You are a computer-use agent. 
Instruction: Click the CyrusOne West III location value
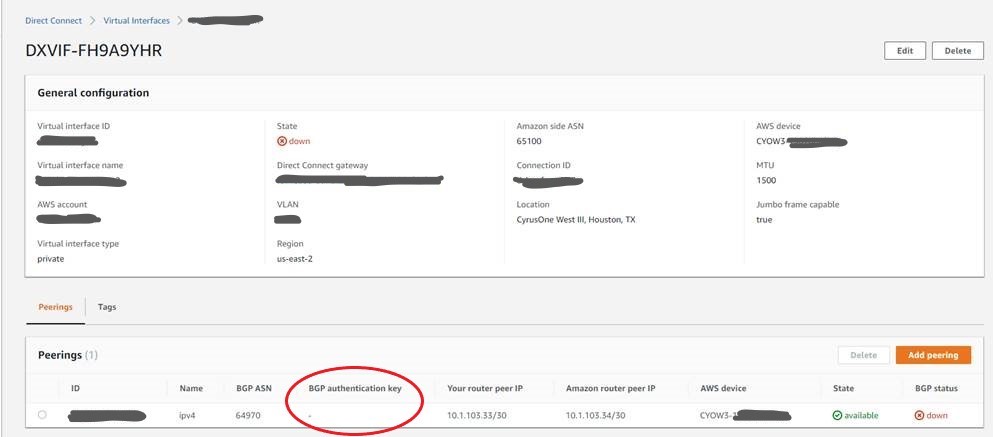576,220
